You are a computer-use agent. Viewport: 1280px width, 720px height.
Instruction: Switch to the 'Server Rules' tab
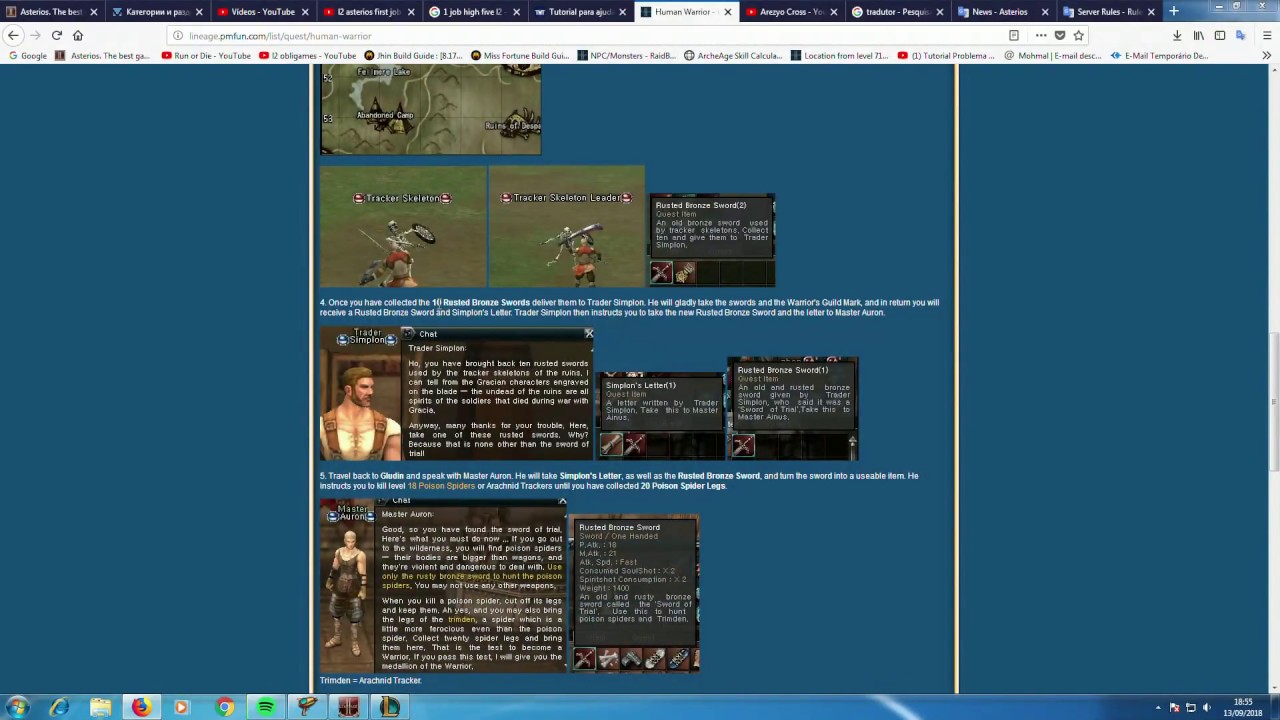[1106, 12]
